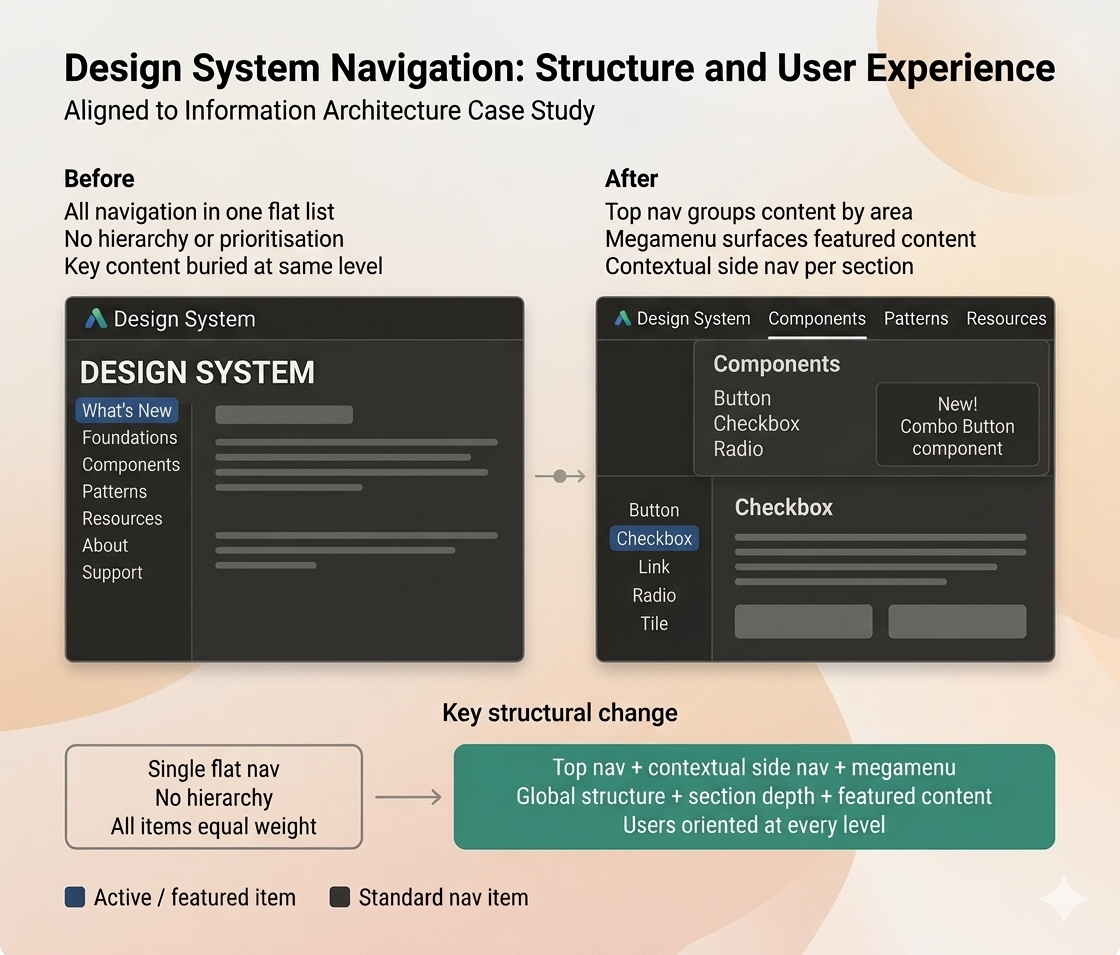
Task: Click text "Top nav groups content by area"
Action: pos(759,211)
